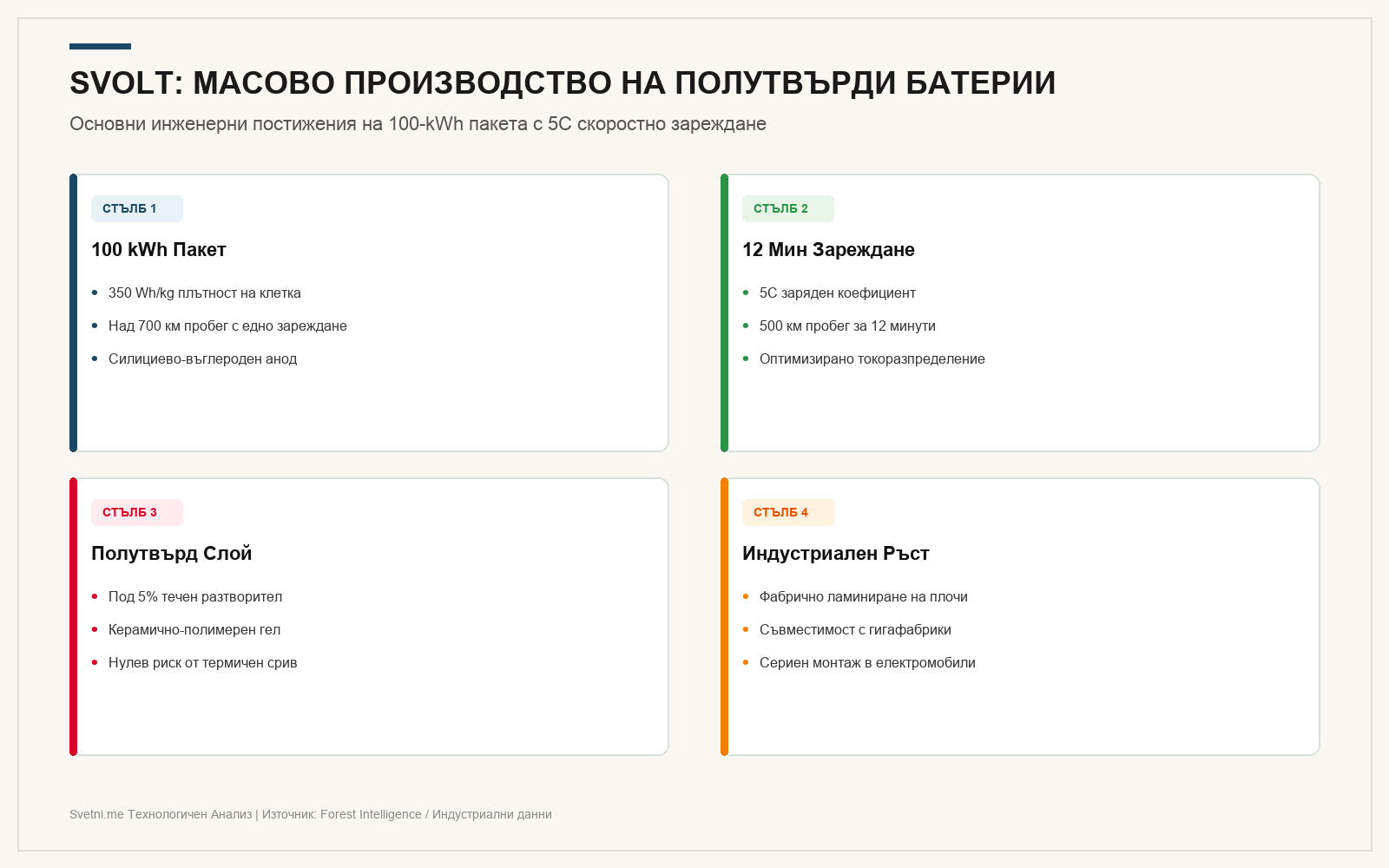The image size is (1389, 868).
Task: Click the СТЪЛБ 2 badge
Action: pos(788,208)
